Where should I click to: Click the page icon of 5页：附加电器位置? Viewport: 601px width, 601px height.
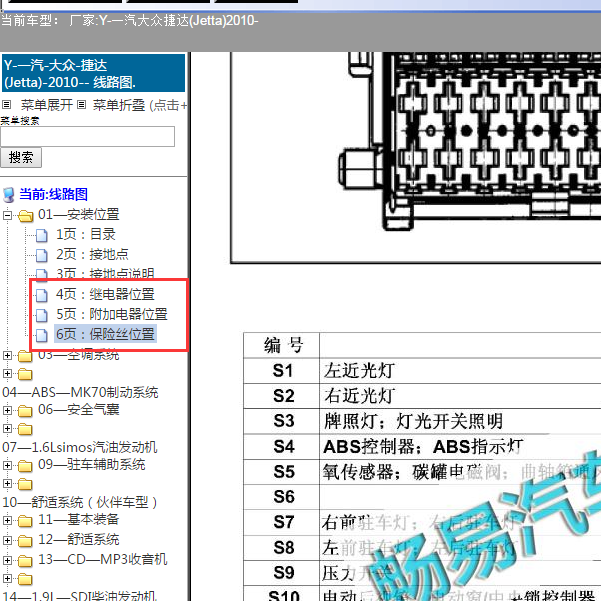tap(41, 315)
